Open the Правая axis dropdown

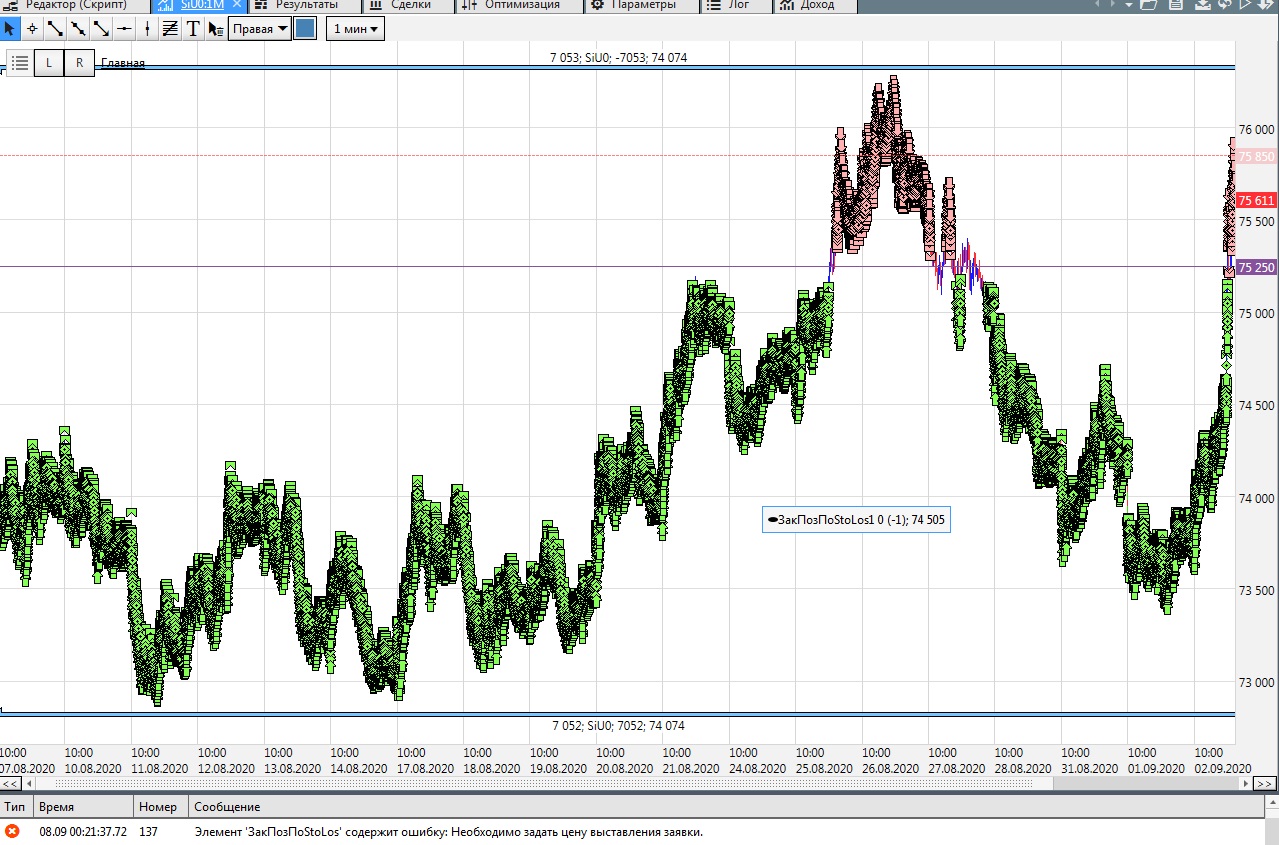[x=259, y=29]
